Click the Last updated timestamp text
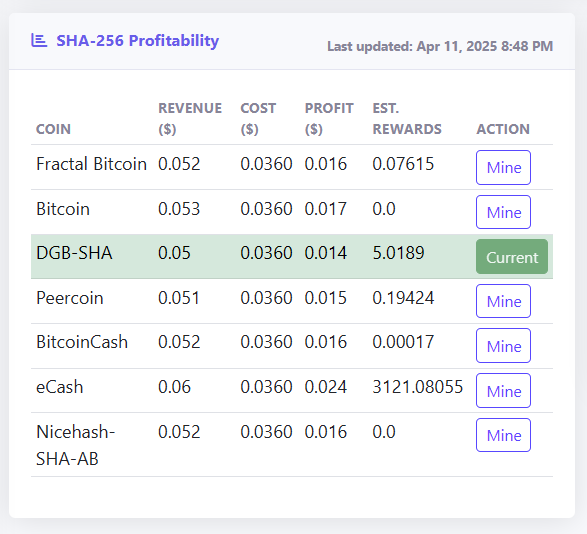Screen dimensions: 587x534 pyautogui.click(x=440, y=46)
